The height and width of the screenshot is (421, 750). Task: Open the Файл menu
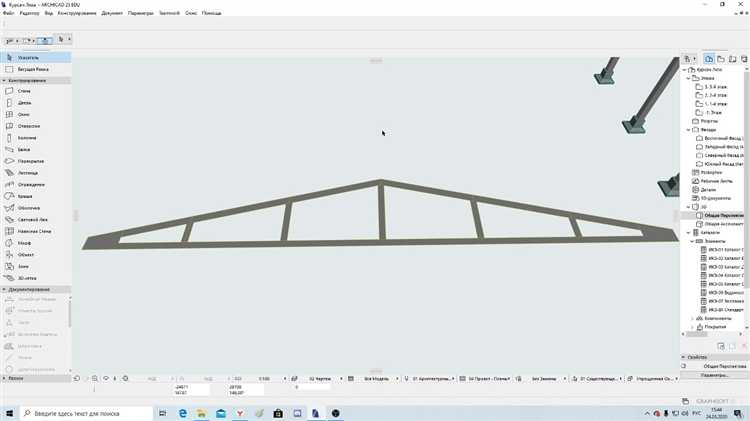[x=9, y=13]
